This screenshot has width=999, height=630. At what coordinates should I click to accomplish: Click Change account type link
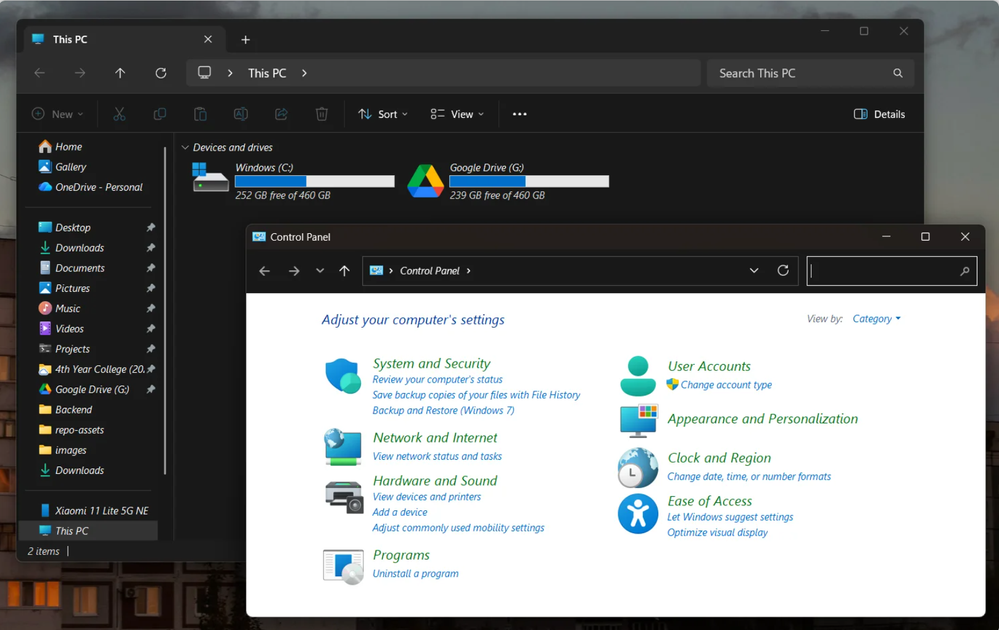click(x=726, y=385)
